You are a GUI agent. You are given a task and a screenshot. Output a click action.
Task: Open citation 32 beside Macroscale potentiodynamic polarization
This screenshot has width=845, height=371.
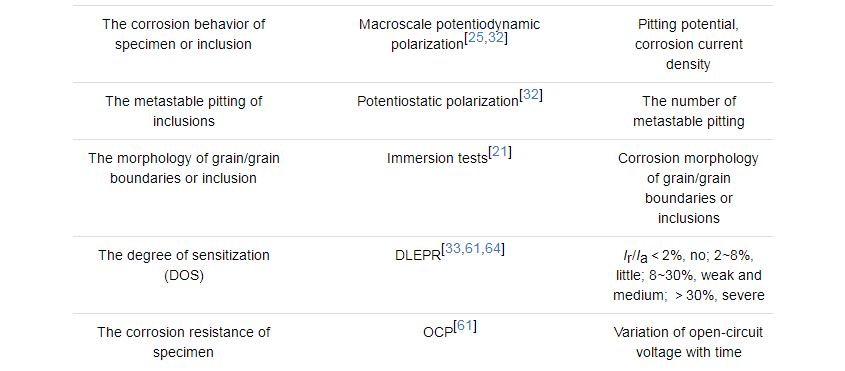[x=495, y=40]
